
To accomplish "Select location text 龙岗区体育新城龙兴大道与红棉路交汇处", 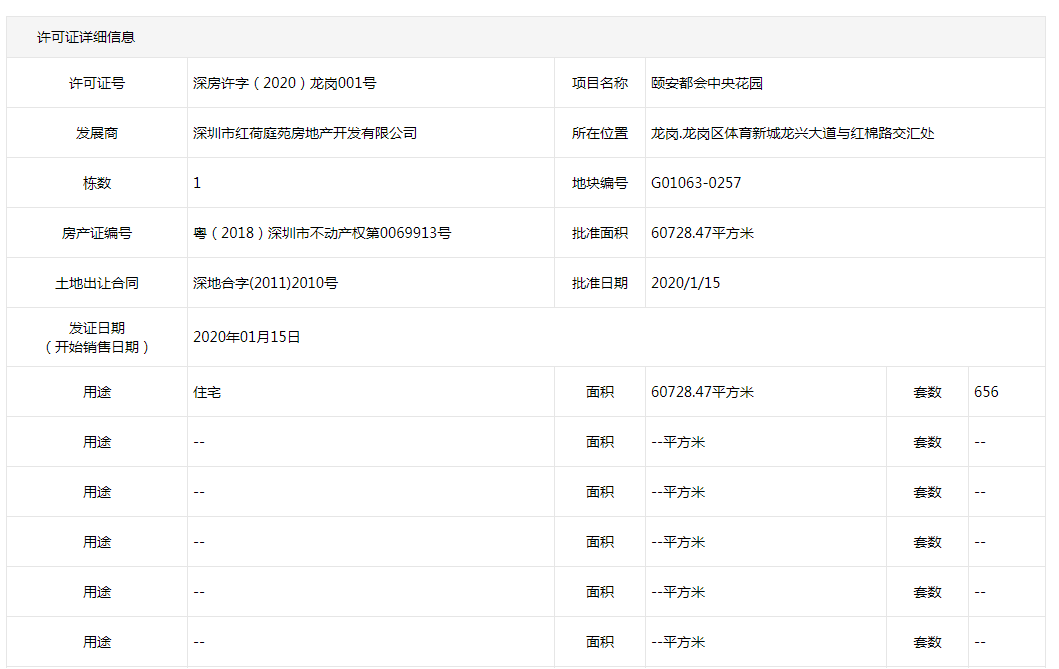I will tap(808, 133).
